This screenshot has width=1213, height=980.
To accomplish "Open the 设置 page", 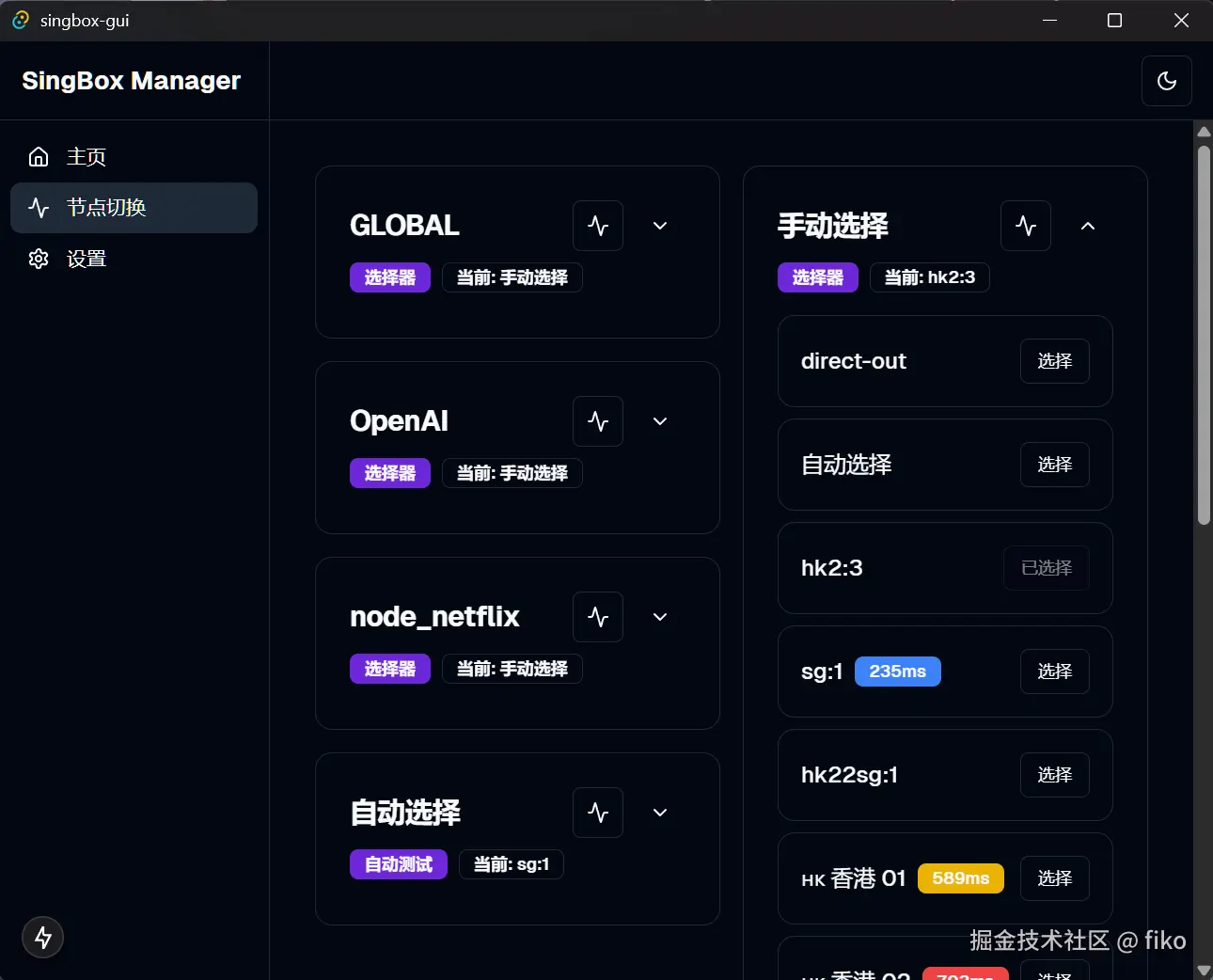I will (x=134, y=259).
